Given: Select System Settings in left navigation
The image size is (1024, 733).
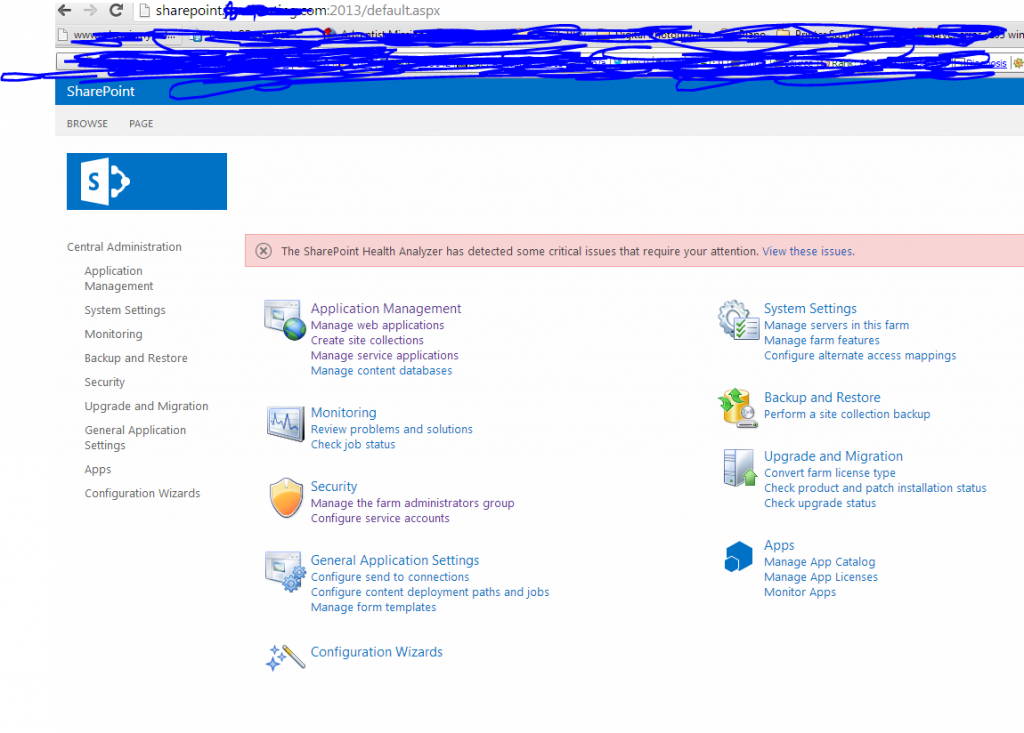Looking at the screenshot, I should pyautogui.click(x=125, y=310).
